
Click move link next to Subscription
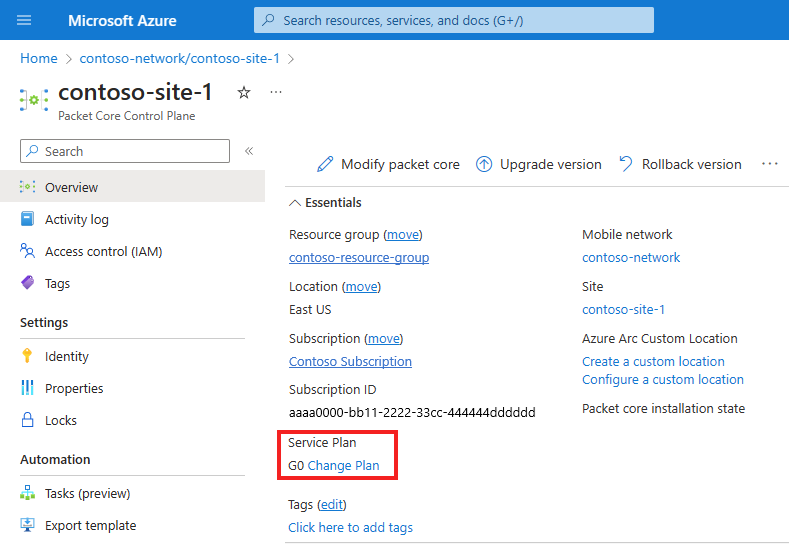[383, 339]
